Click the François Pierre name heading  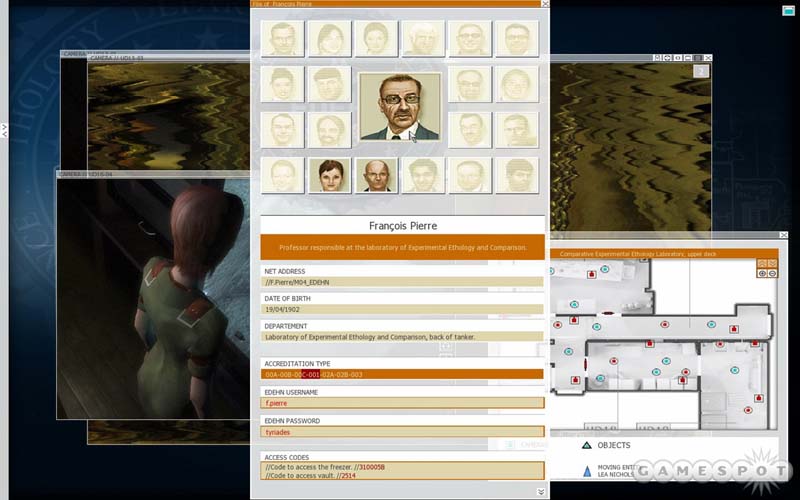coord(403,226)
